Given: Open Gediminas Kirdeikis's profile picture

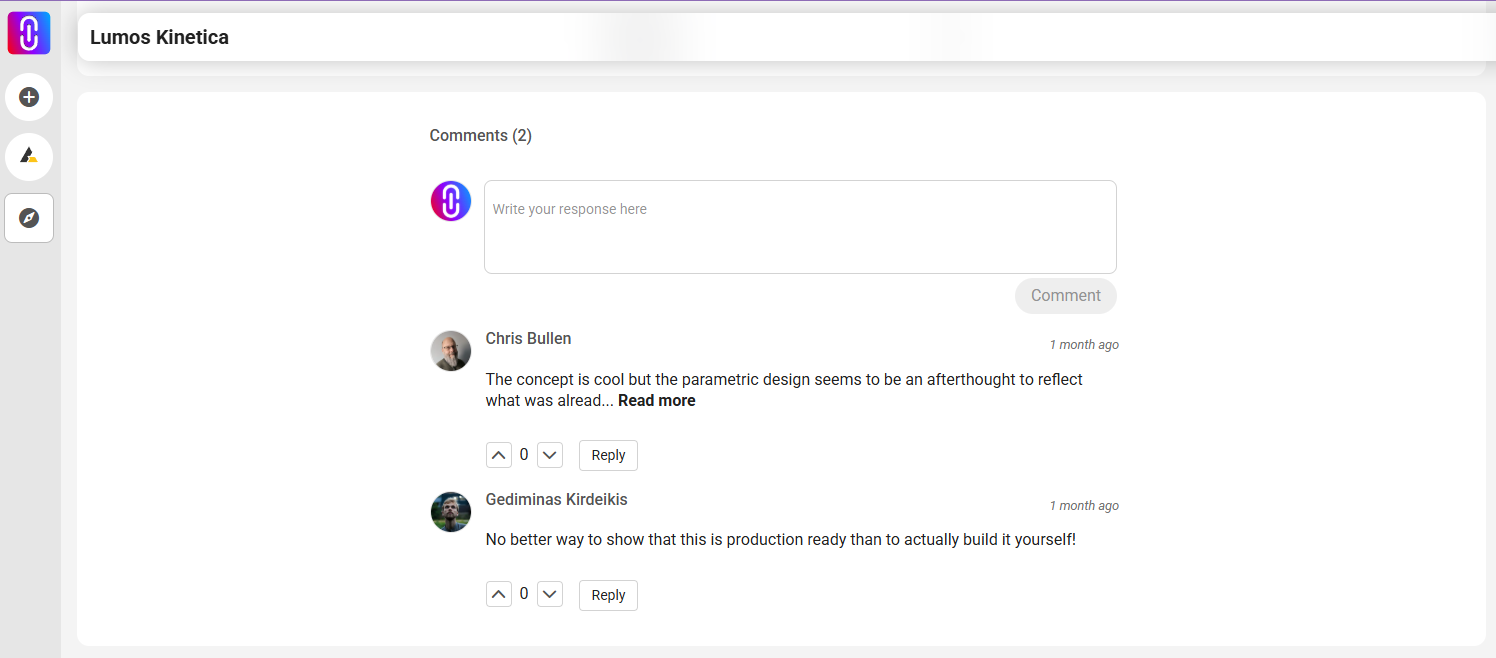Looking at the screenshot, I should coord(450,512).
